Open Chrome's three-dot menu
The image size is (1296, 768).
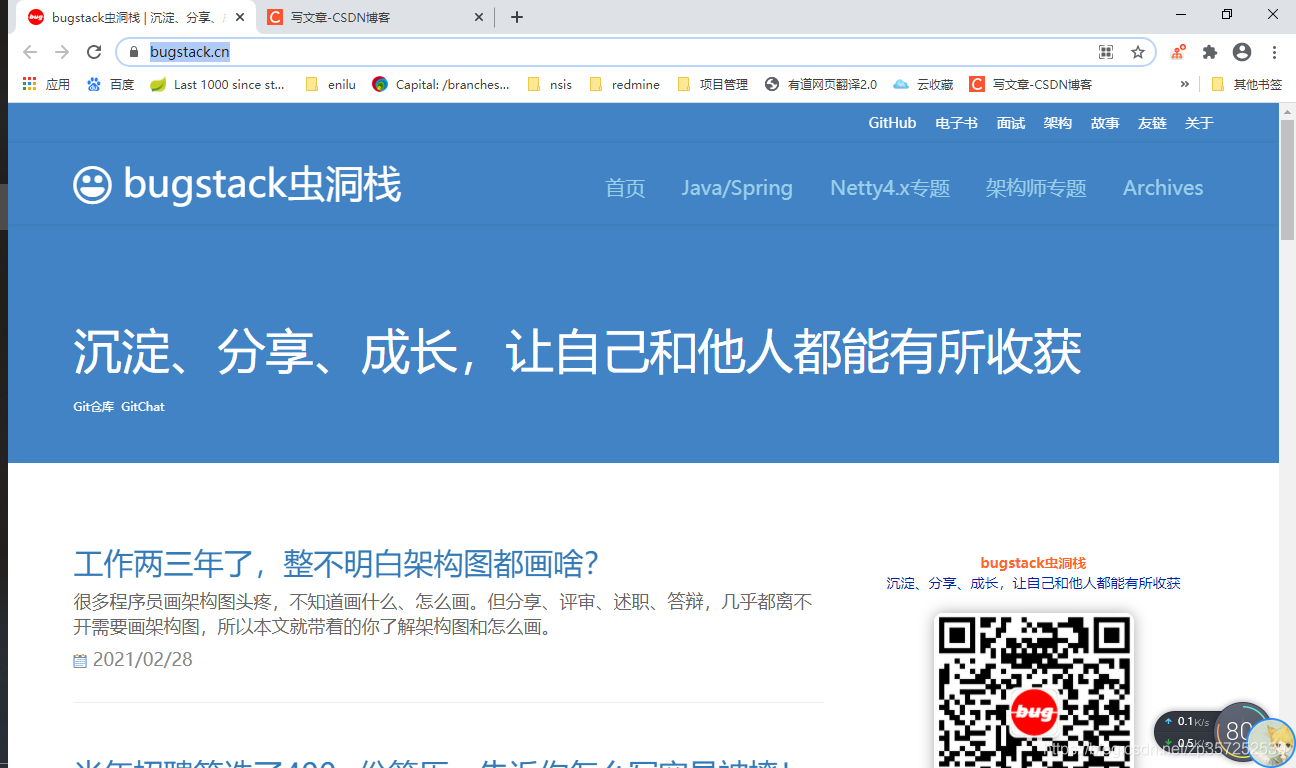coord(1274,52)
